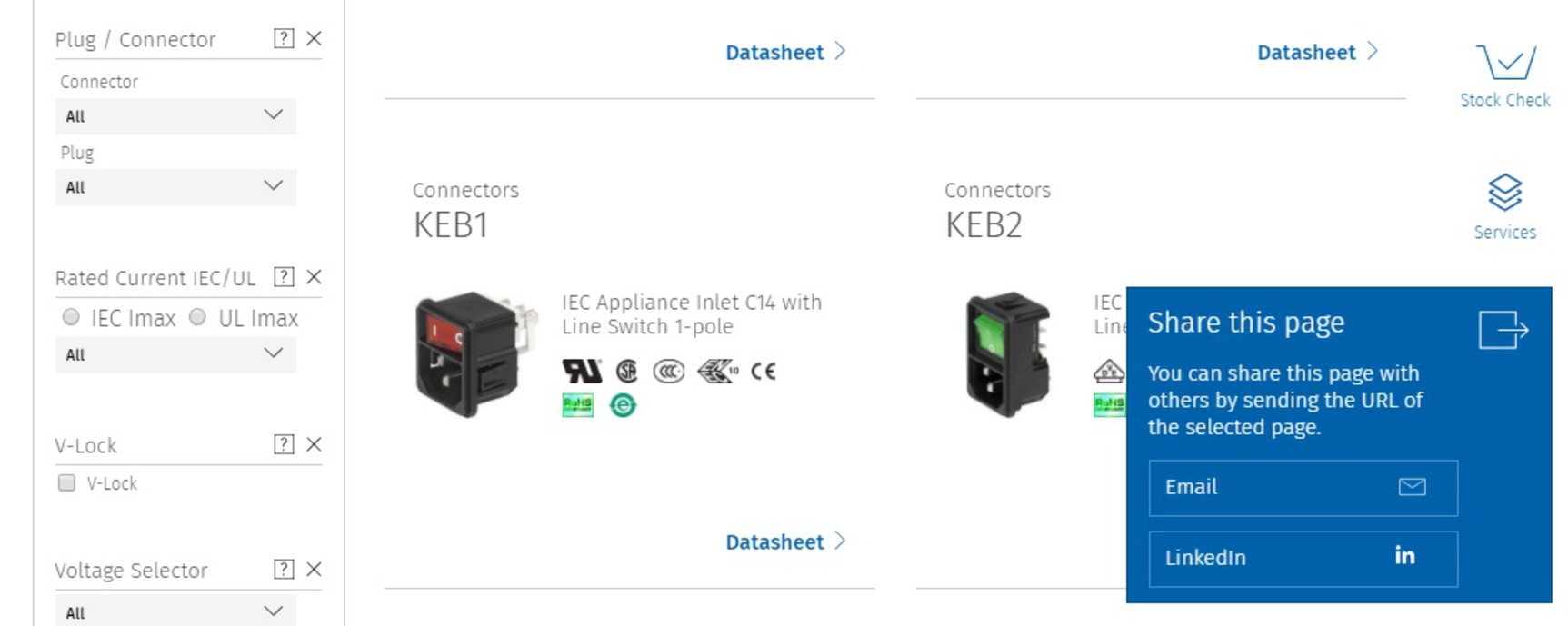Share this page via LinkedIn
1568x626 pixels.
1303,559
